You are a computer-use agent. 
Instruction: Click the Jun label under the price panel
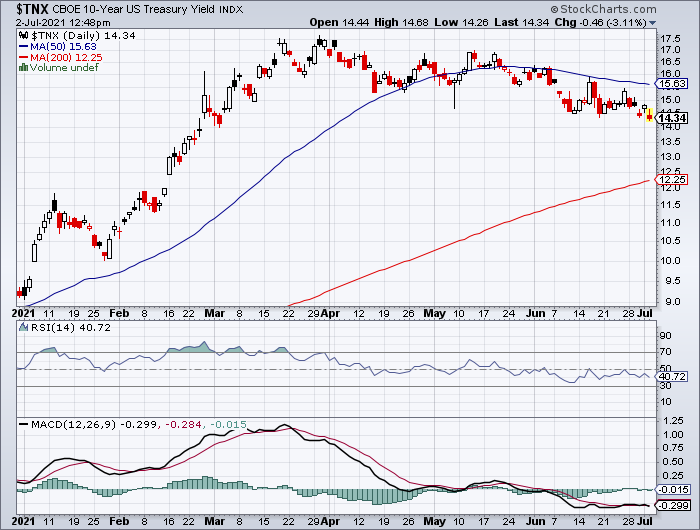(535, 313)
